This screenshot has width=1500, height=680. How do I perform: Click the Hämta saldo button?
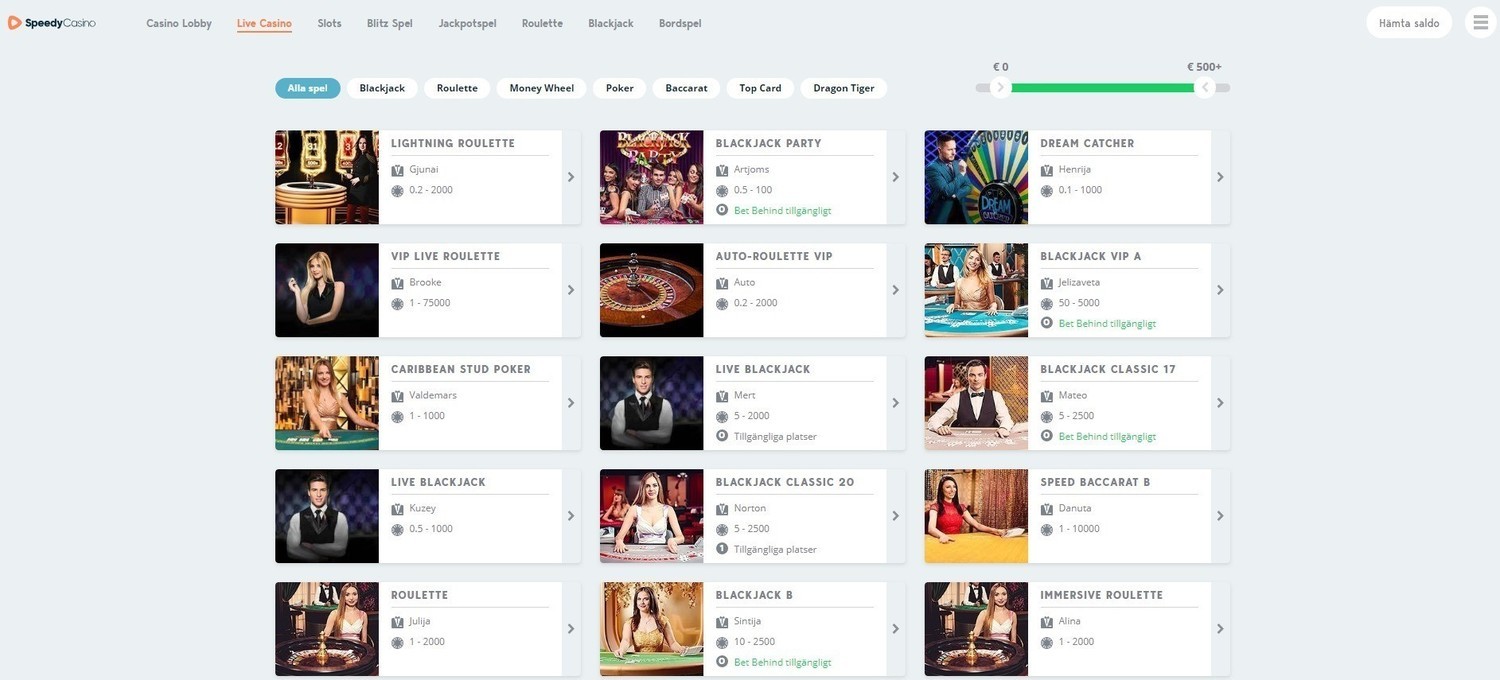[1409, 22]
